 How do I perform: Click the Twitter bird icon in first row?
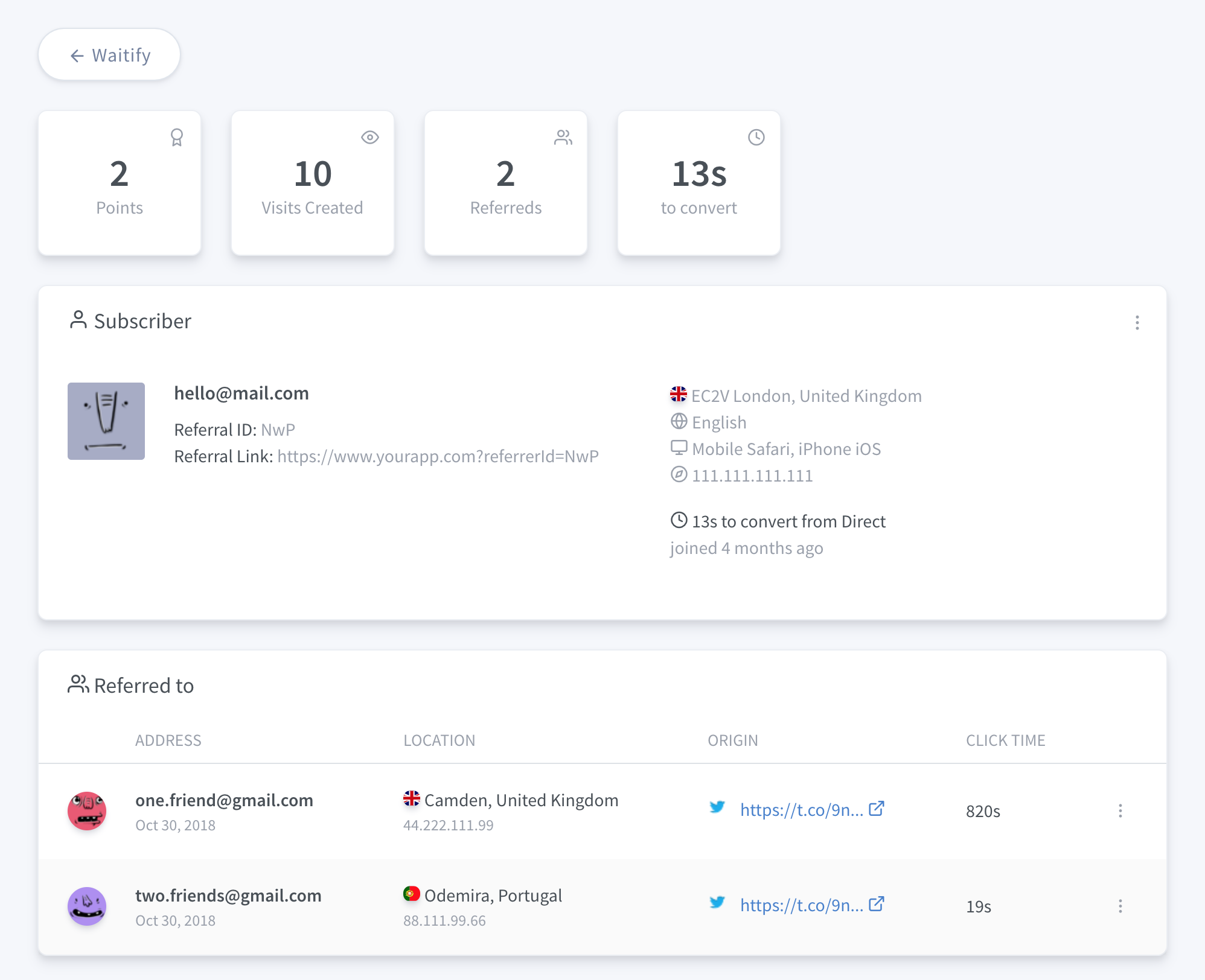(x=717, y=807)
